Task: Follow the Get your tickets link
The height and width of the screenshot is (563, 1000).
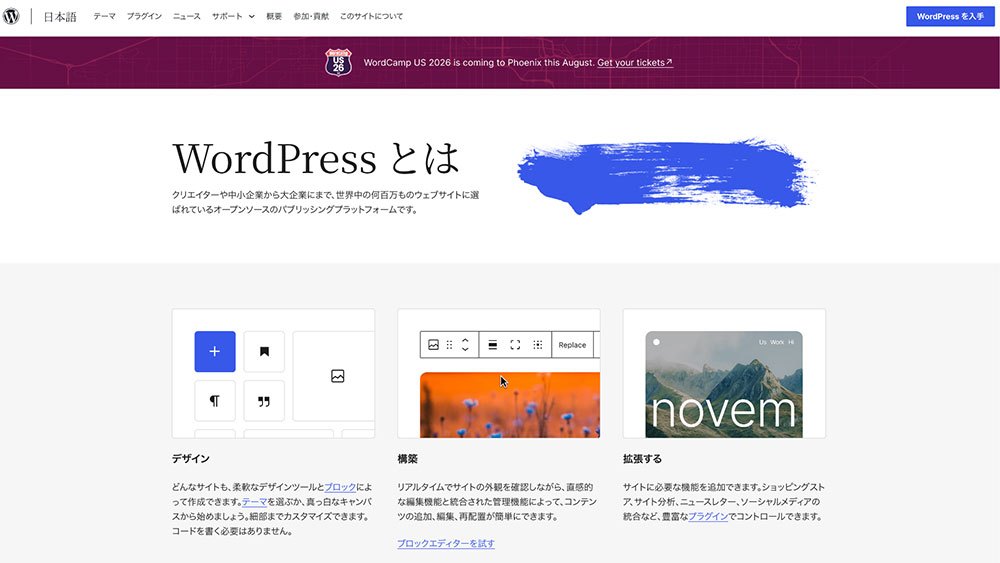Action: click(x=635, y=62)
